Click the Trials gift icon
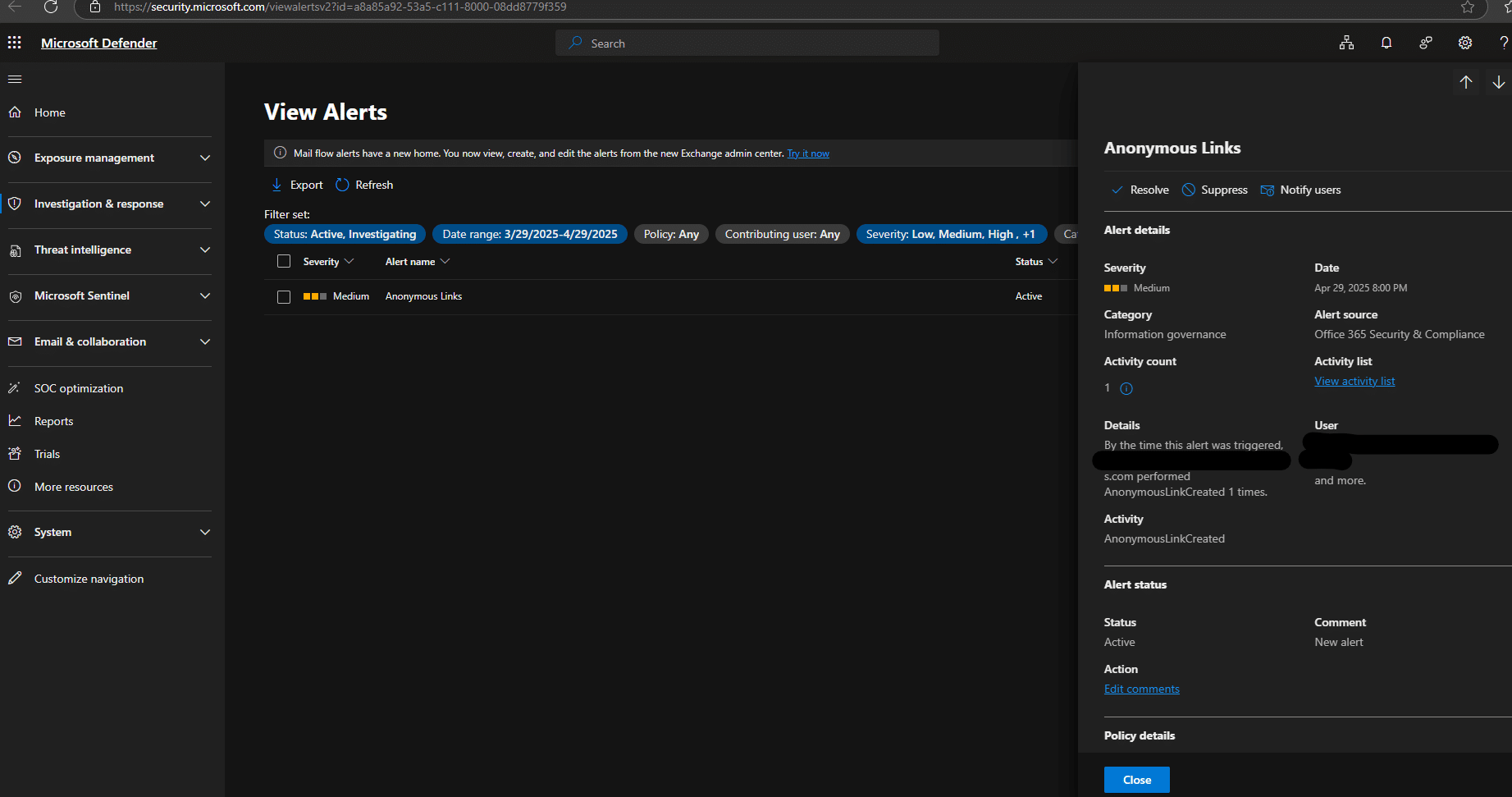 15,453
